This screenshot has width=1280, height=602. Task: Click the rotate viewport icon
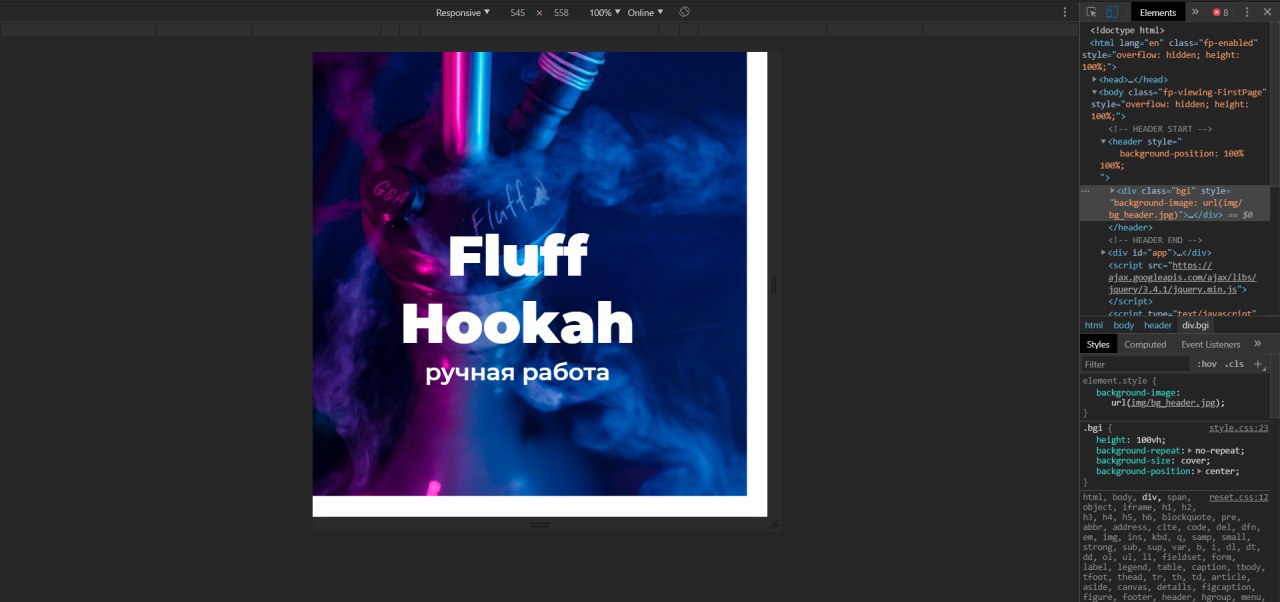685,12
